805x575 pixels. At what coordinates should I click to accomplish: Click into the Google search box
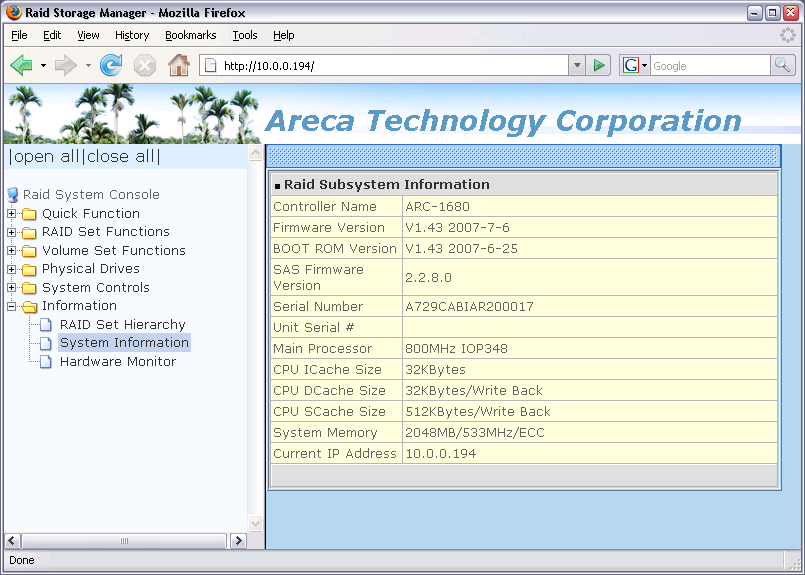(711, 66)
